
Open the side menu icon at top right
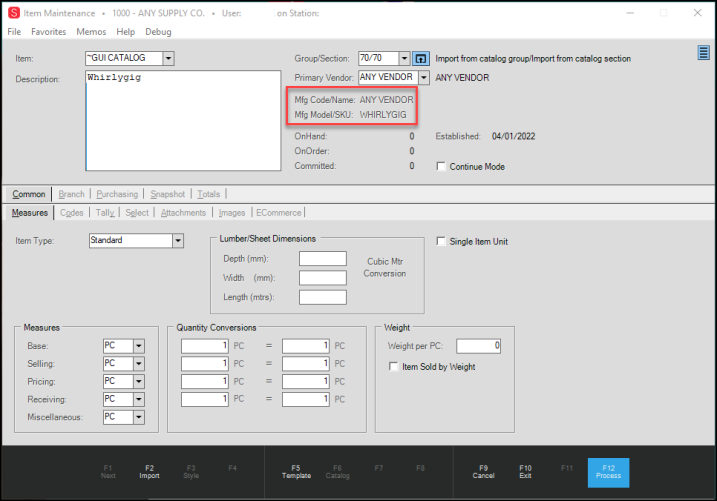703,53
